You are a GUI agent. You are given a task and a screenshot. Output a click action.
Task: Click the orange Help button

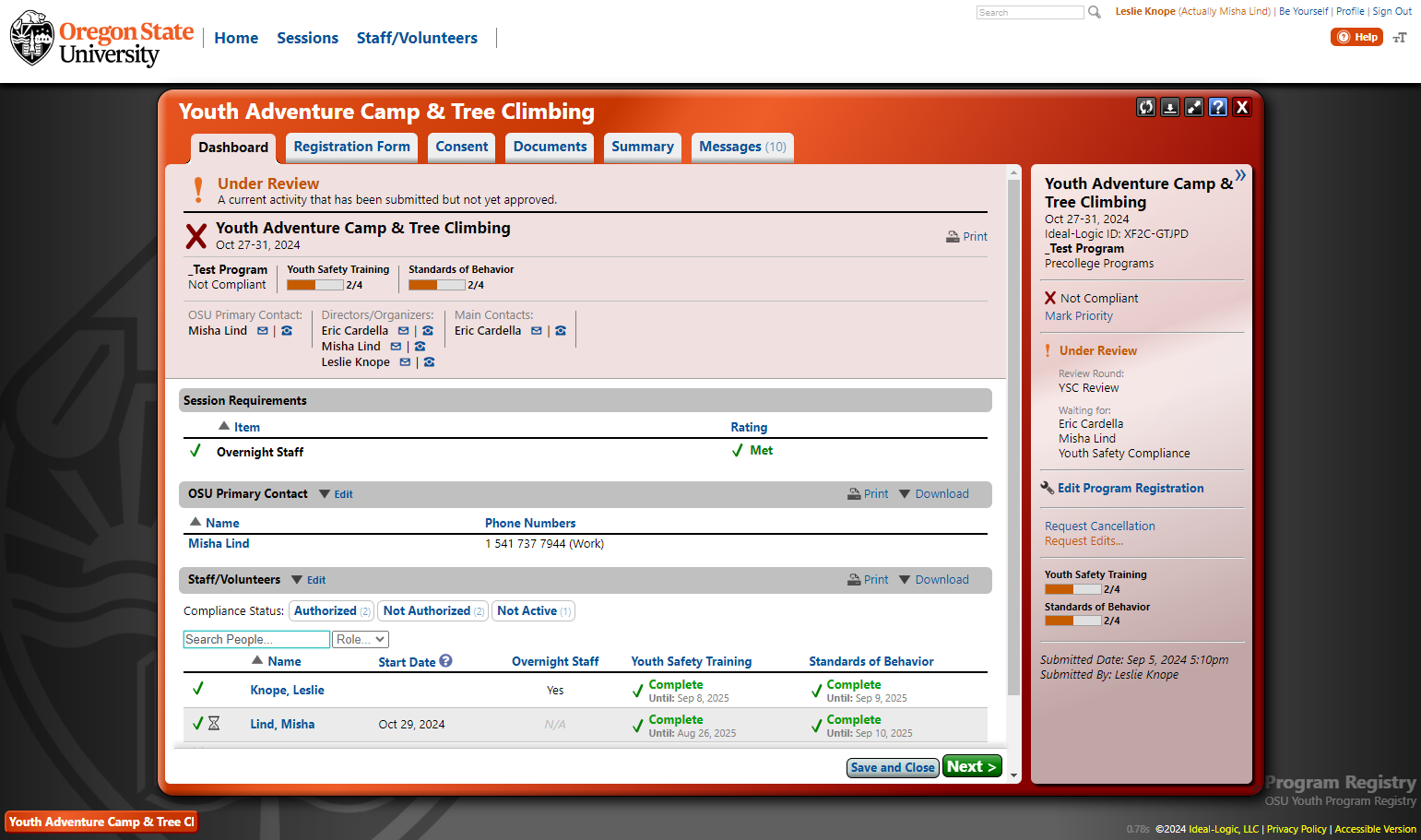[1356, 37]
